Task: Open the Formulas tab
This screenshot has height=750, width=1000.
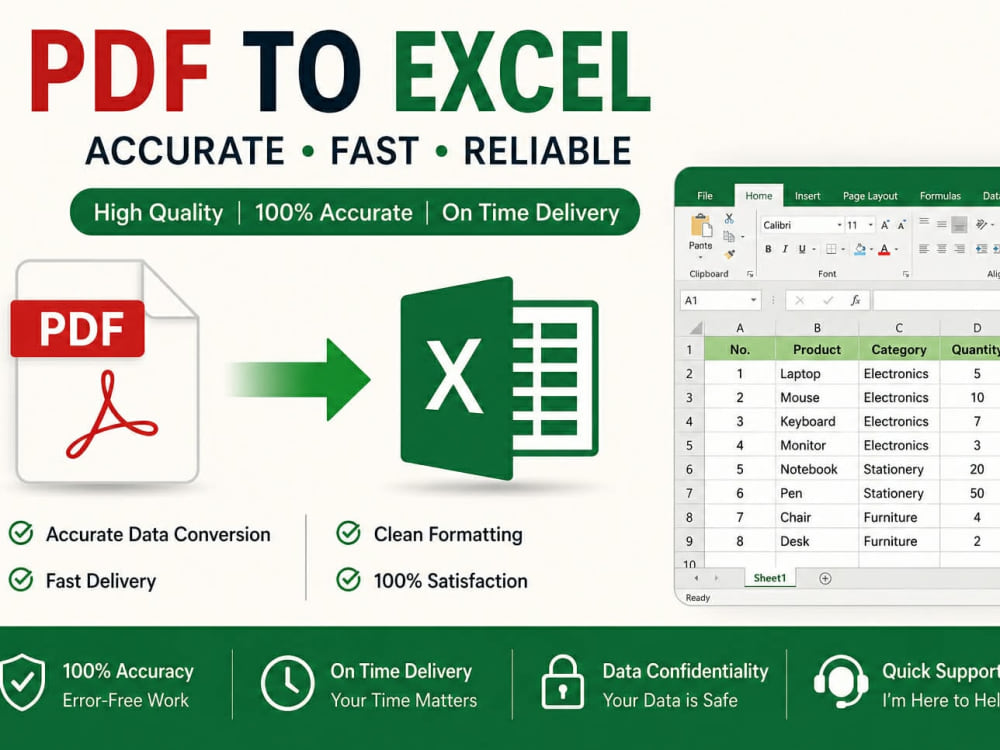Action: coord(940,196)
